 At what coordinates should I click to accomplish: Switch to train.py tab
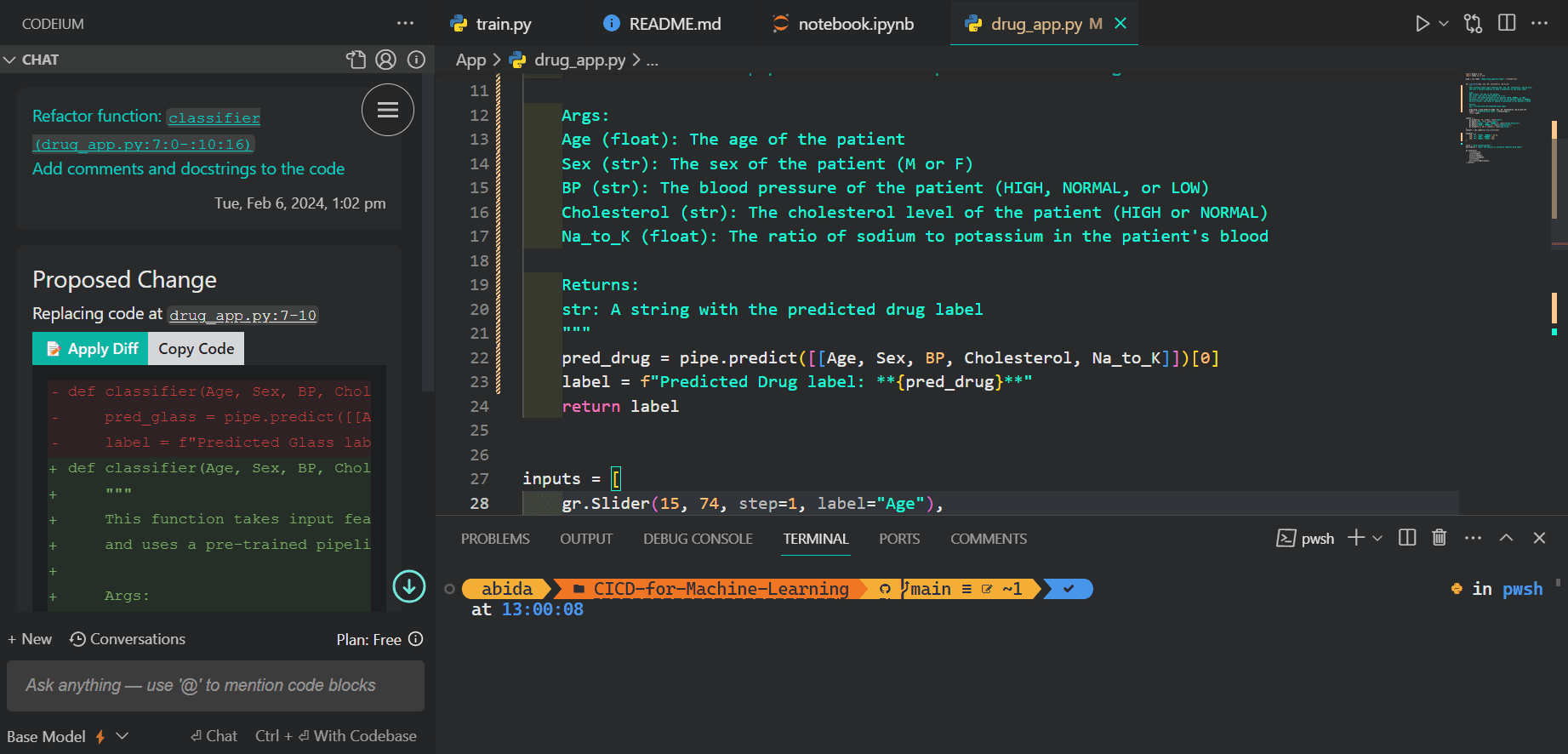click(491, 24)
